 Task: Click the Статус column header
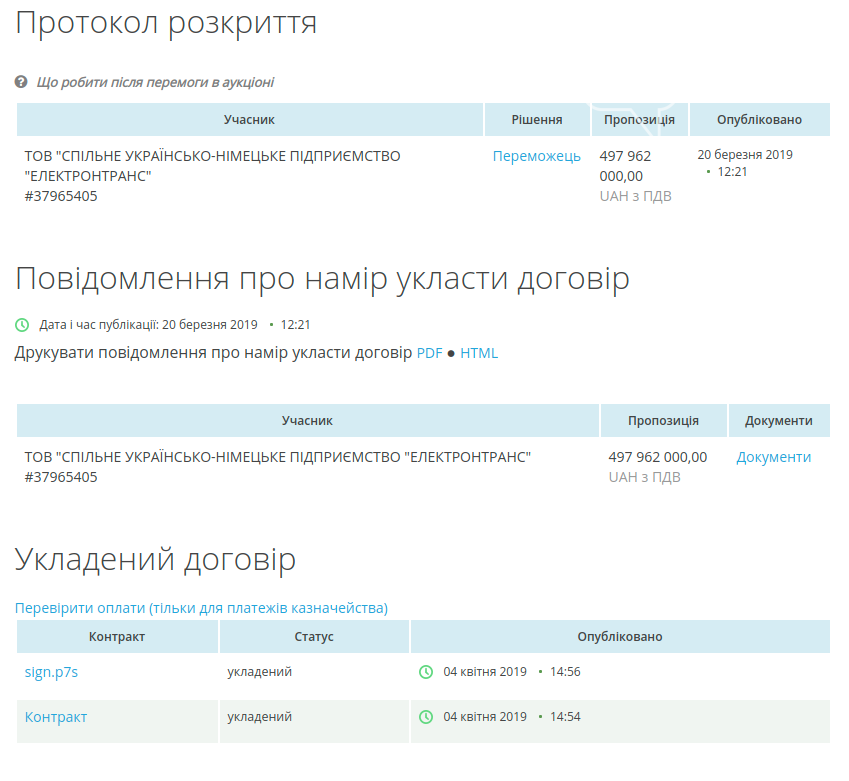[x=314, y=637]
